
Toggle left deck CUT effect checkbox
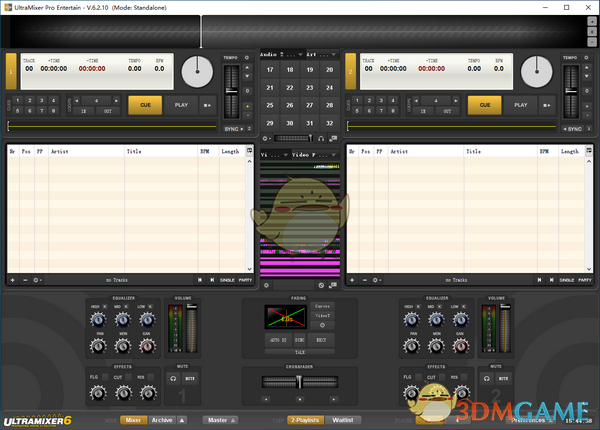(129, 377)
